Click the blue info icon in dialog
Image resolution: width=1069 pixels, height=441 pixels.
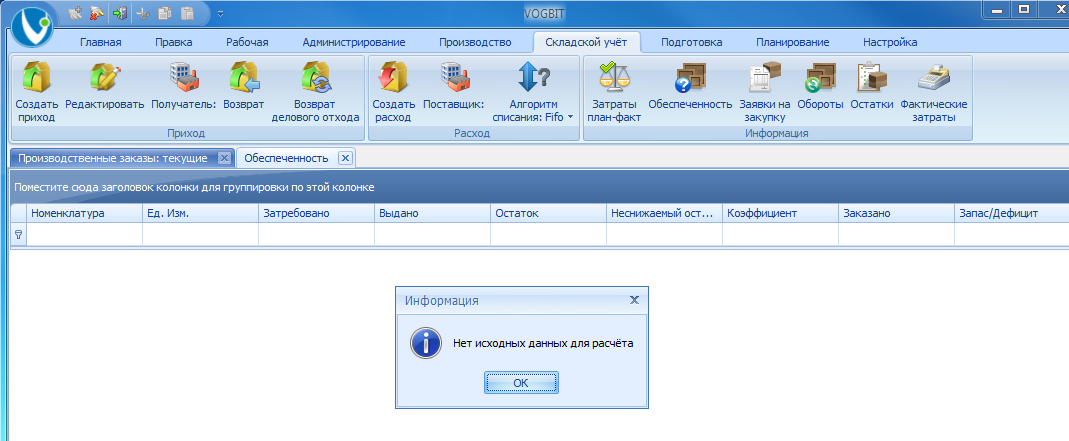[x=426, y=344]
